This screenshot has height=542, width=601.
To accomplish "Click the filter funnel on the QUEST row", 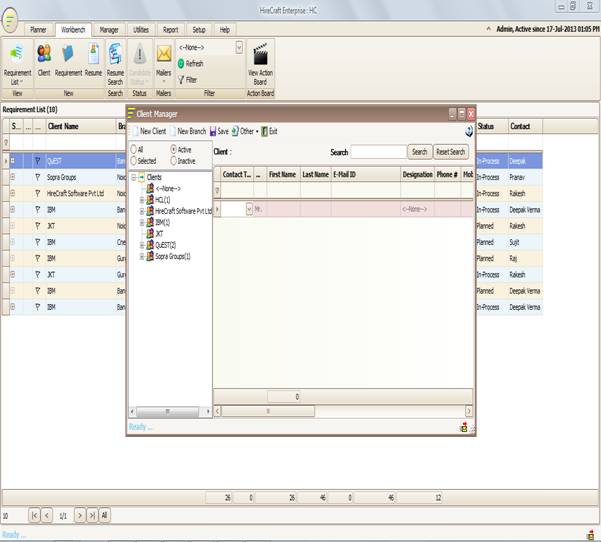I will [38, 161].
